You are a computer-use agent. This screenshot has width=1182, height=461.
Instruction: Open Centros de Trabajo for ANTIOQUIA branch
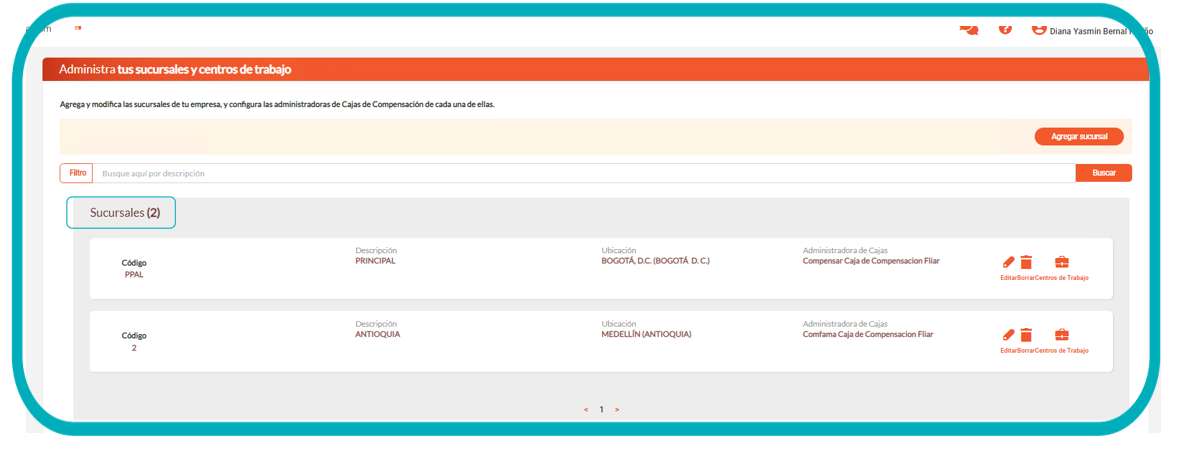point(1061,335)
